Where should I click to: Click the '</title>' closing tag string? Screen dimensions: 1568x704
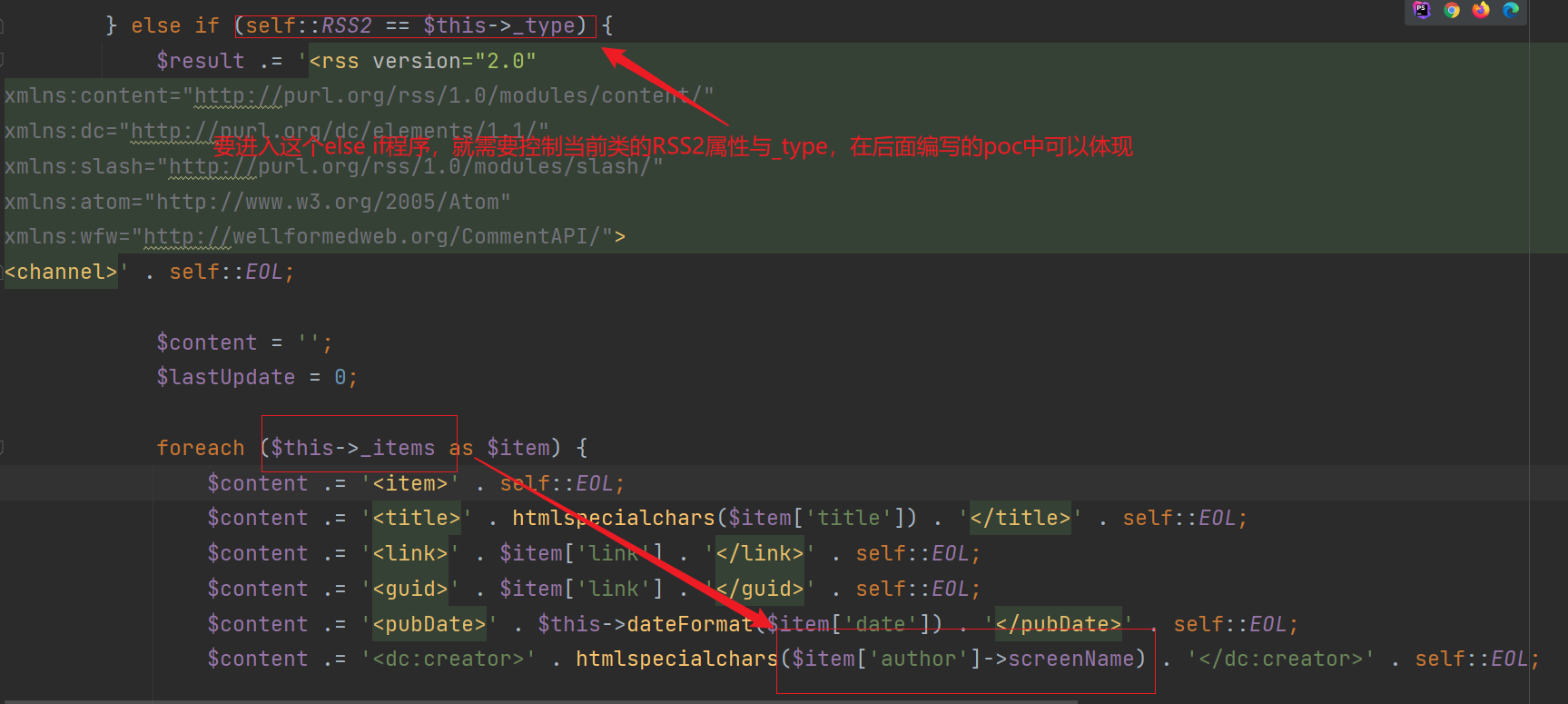tap(1021, 518)
